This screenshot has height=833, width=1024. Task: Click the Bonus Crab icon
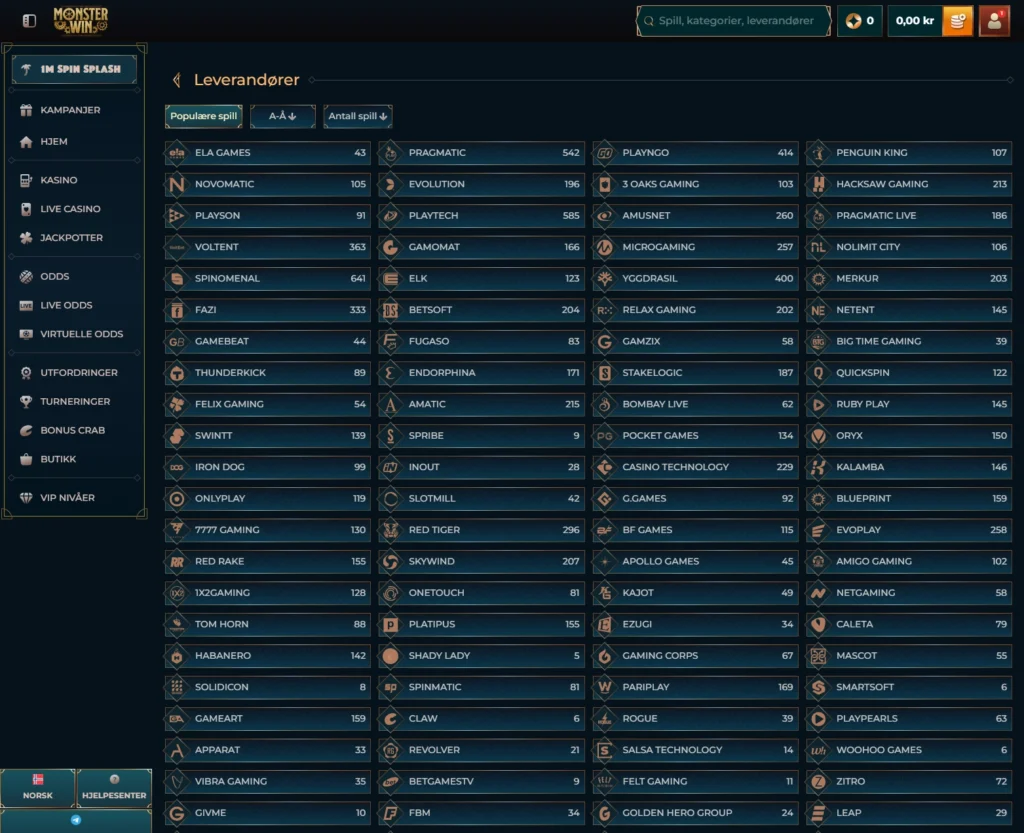(26, 430)
